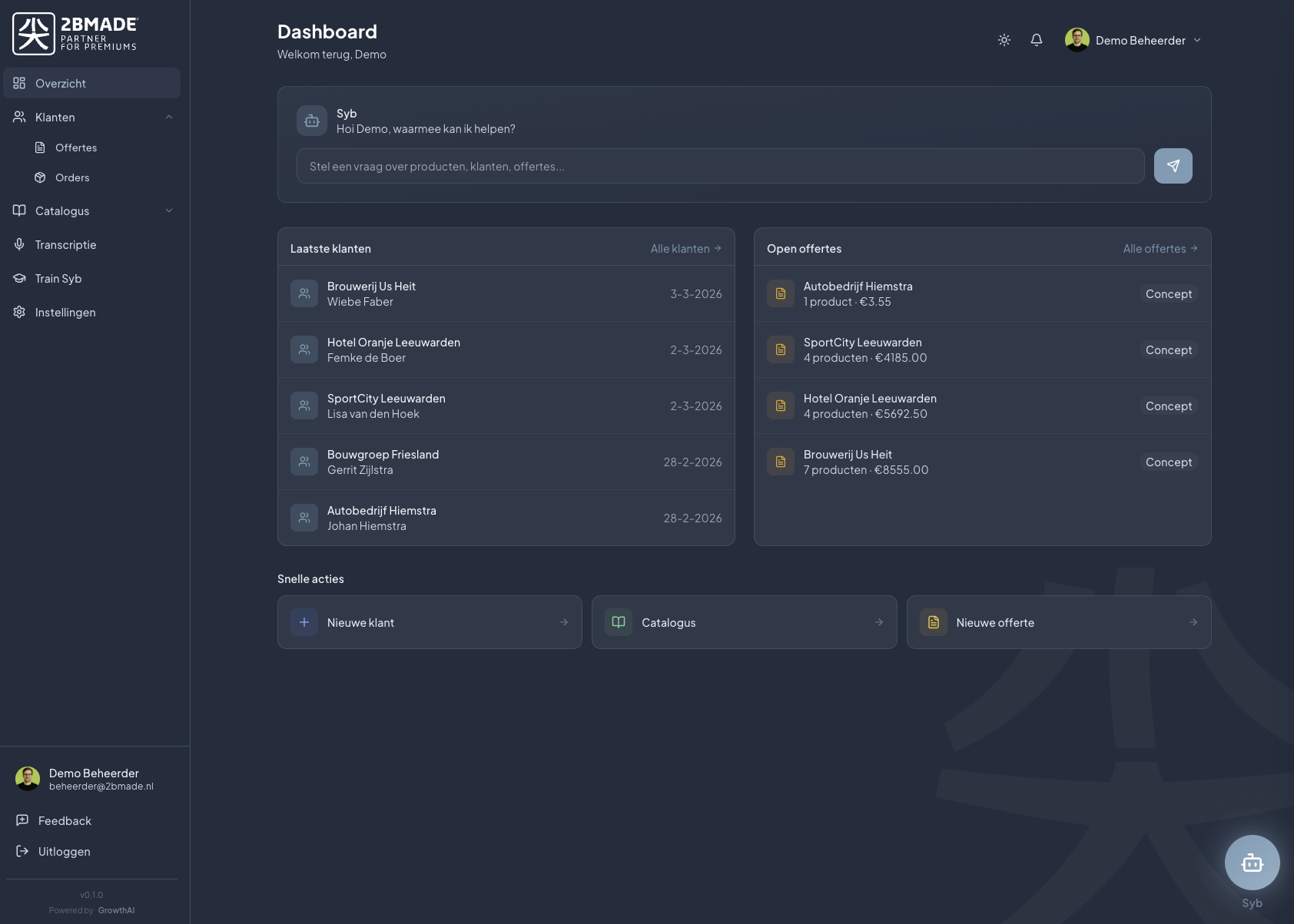Select the Orders package icon in sidebar
This screenshot has width=1294, height=924.
pos(40,177)
